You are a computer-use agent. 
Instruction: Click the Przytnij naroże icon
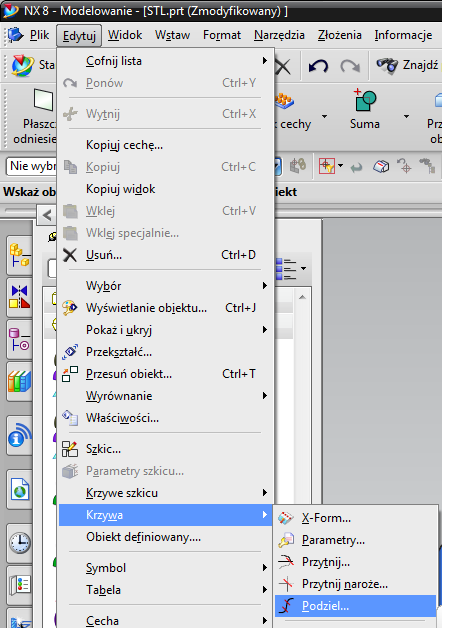coord(286,584)
